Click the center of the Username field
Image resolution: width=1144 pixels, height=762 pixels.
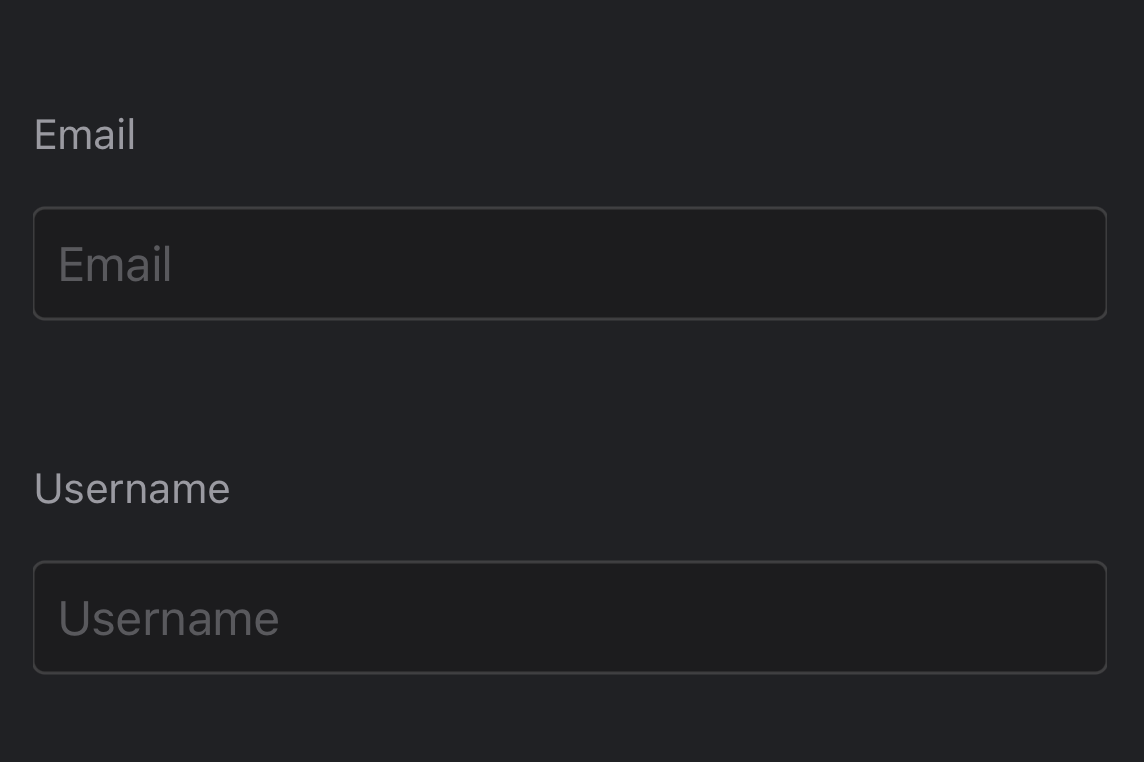pos(570,617)
